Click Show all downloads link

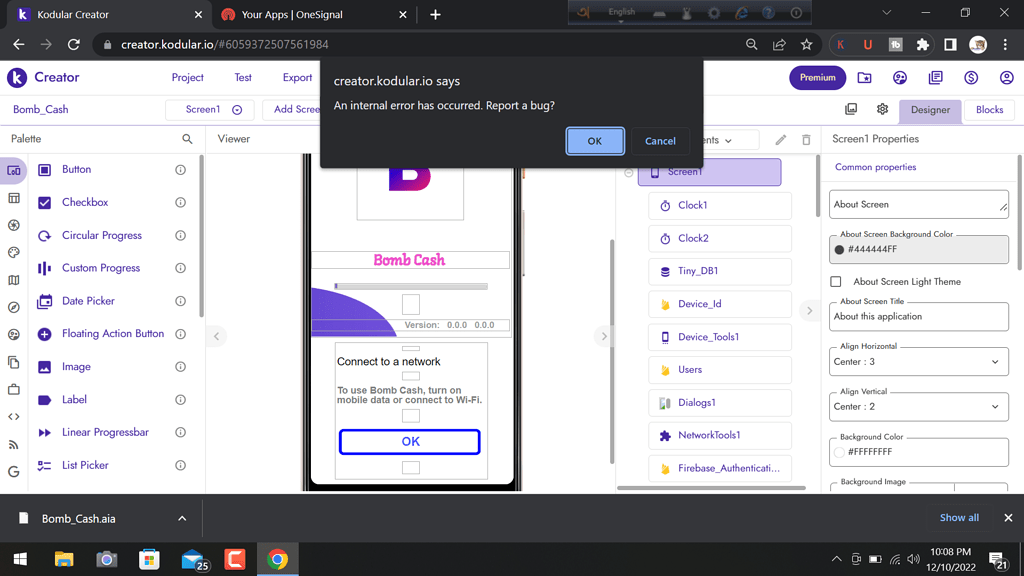(959, 518)
